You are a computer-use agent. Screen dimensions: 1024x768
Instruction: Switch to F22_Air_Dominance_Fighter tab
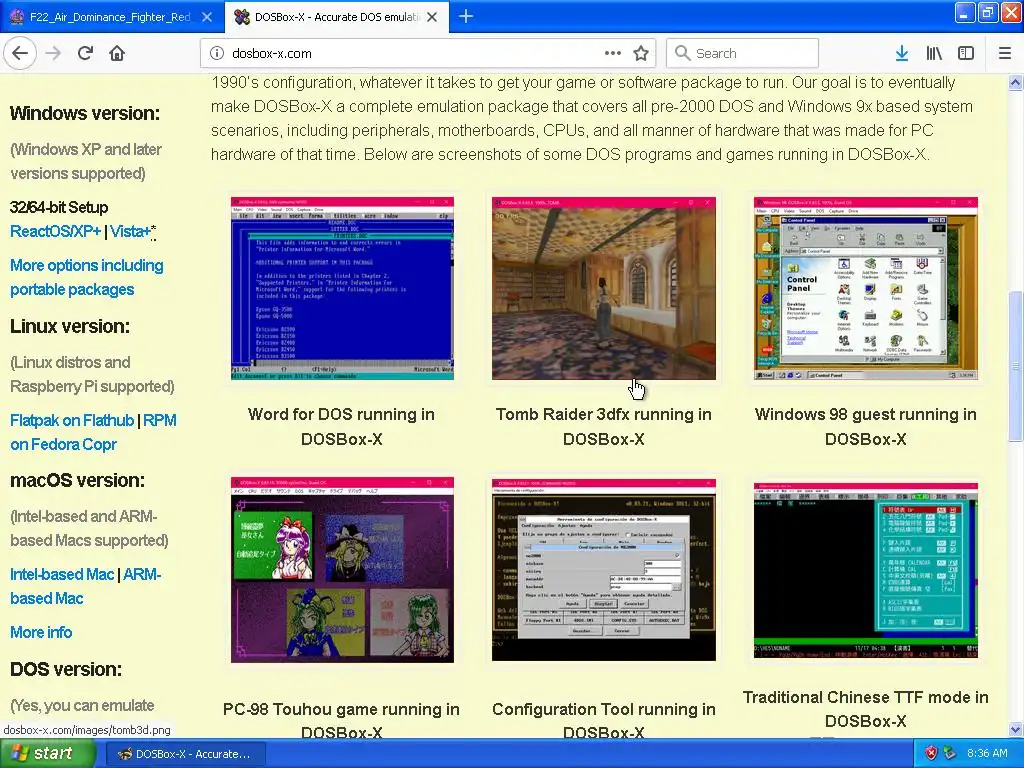(111, 17)
